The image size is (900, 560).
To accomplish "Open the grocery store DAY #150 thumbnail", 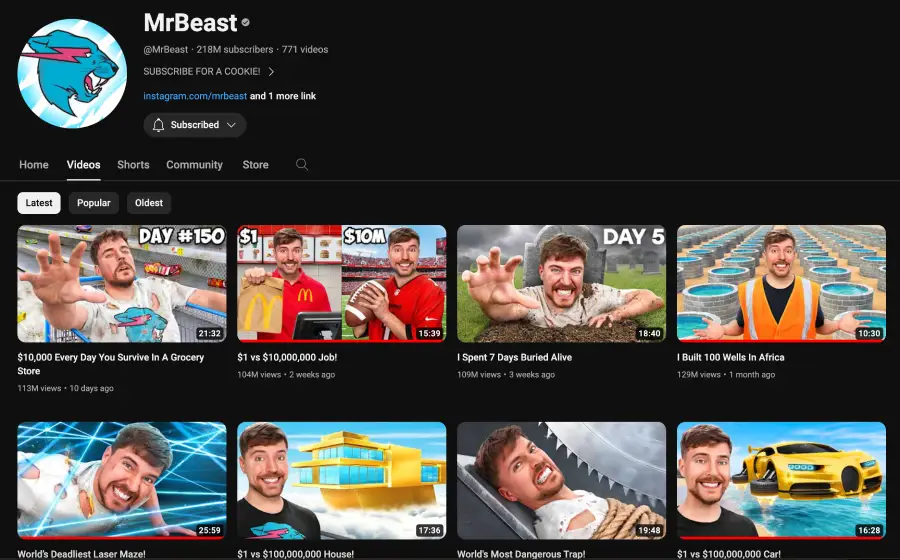I will 122,283.
